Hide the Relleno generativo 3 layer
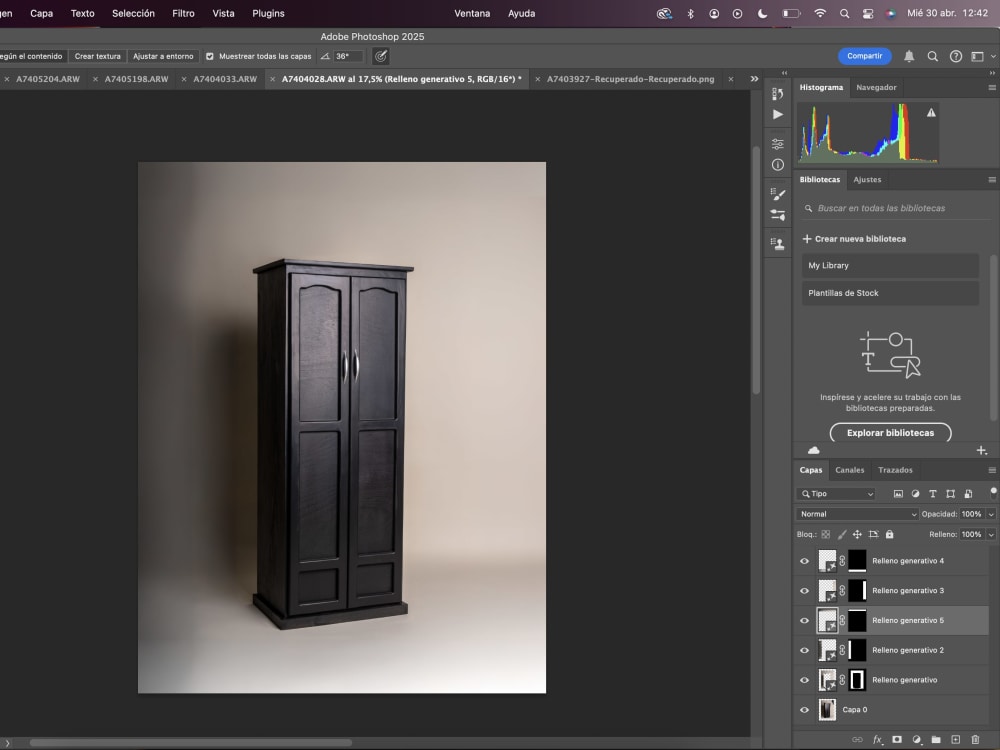 pos(804,591)
